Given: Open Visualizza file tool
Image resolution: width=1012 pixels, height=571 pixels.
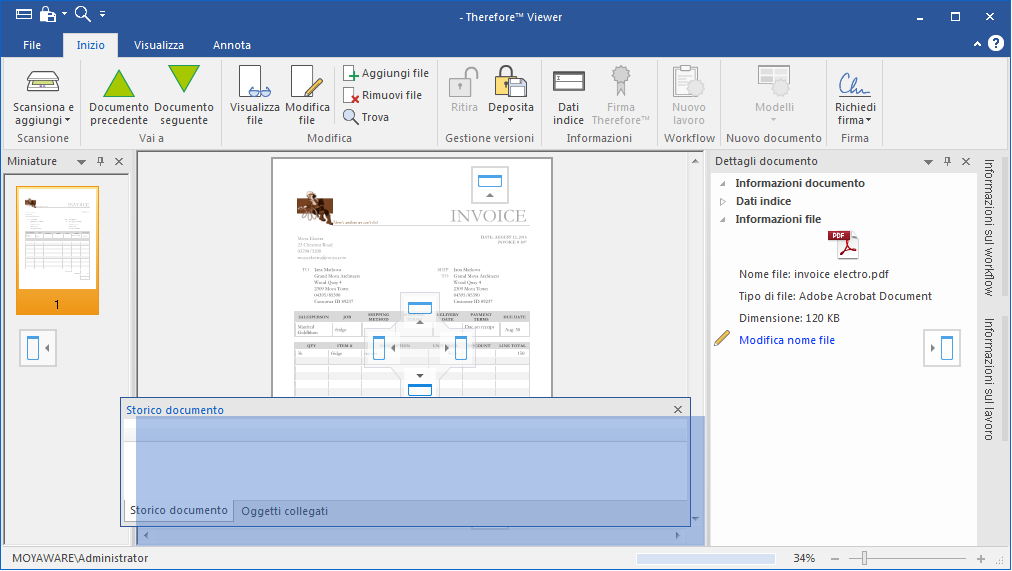Looking at the screenshot, I should click(x=255, y=83).
